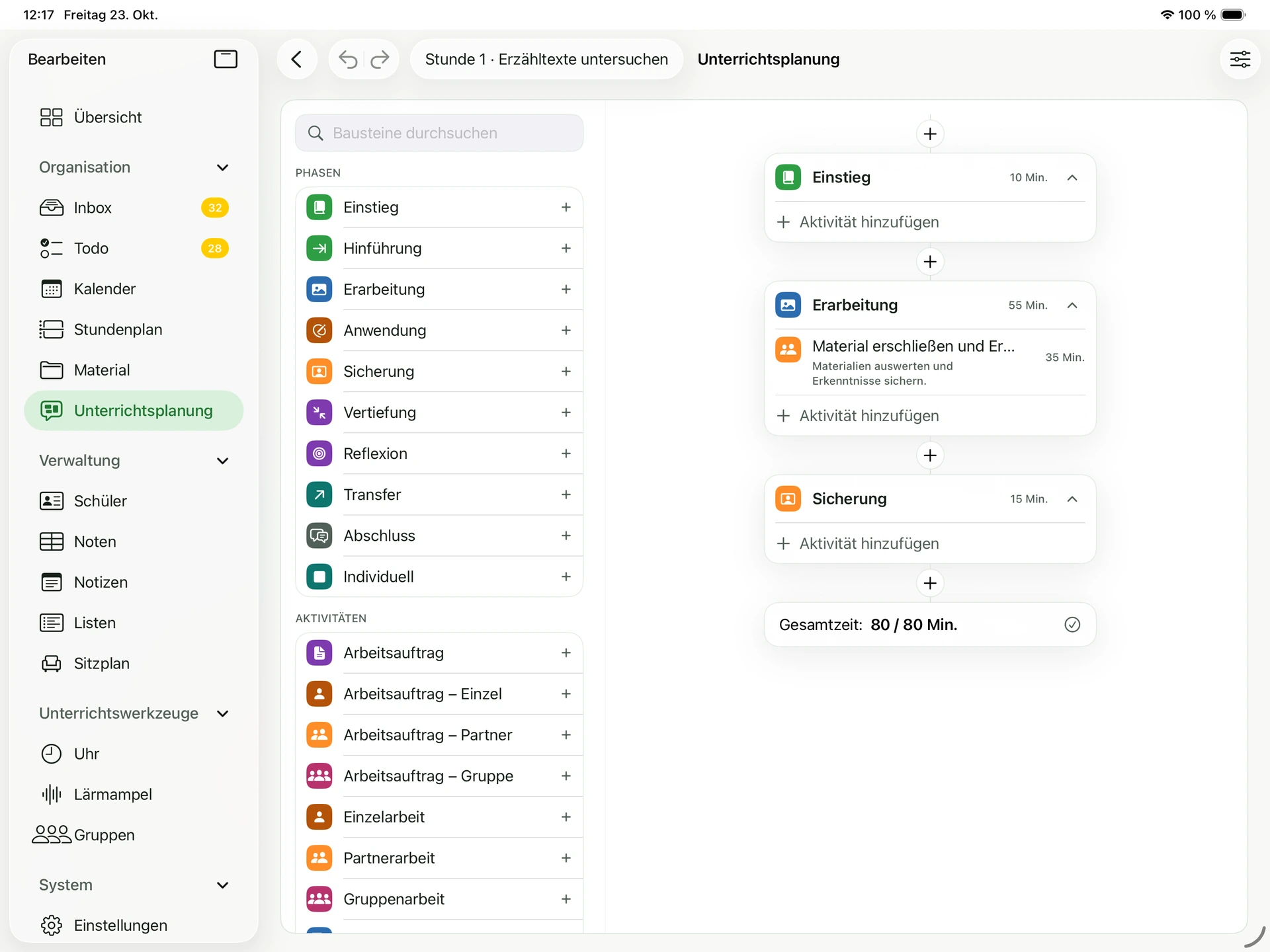Open Lärmampel tool in the sidebar

(x=134, y=795)
